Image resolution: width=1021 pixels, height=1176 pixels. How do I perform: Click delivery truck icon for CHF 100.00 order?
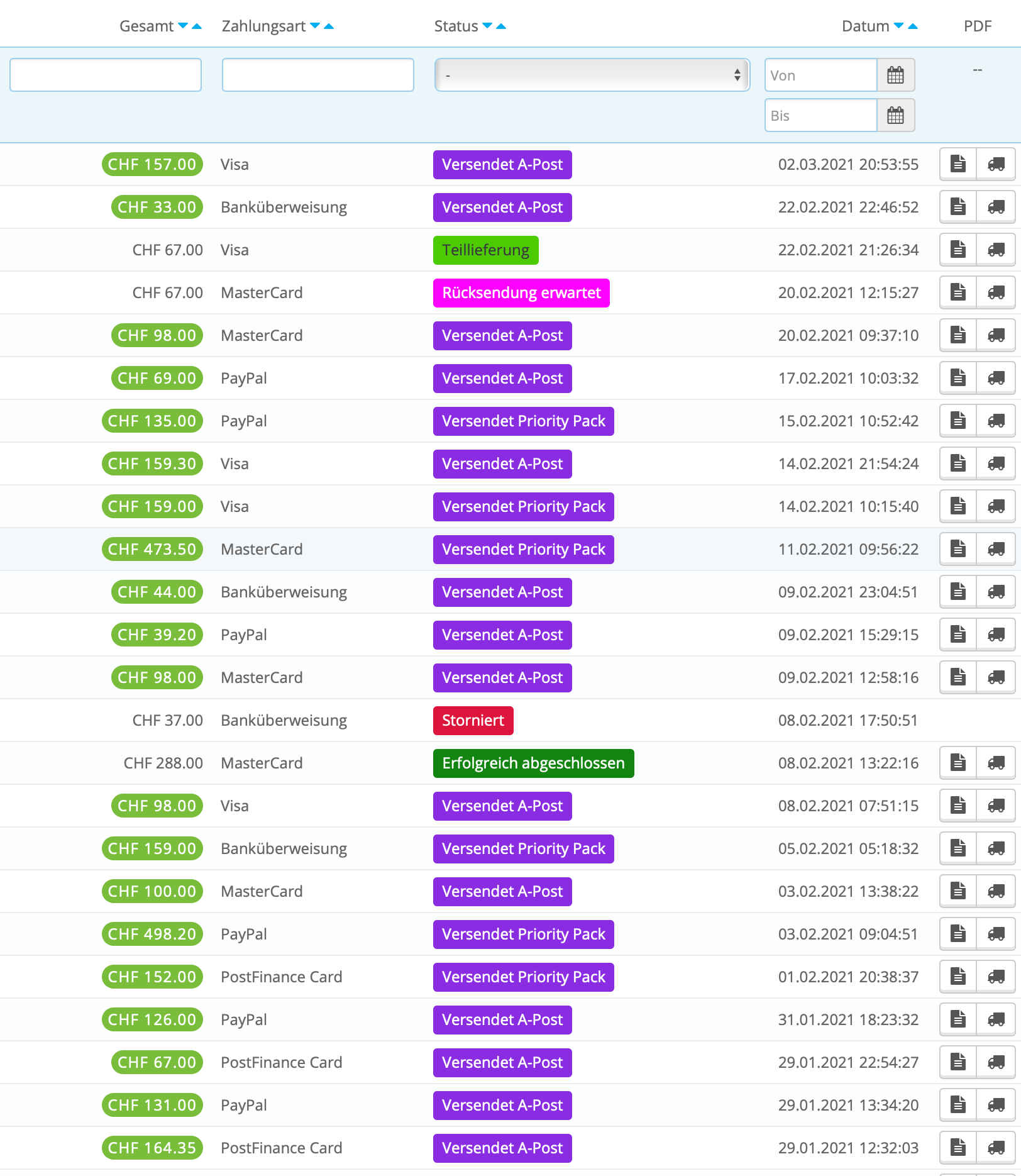[x=996, y=891]
